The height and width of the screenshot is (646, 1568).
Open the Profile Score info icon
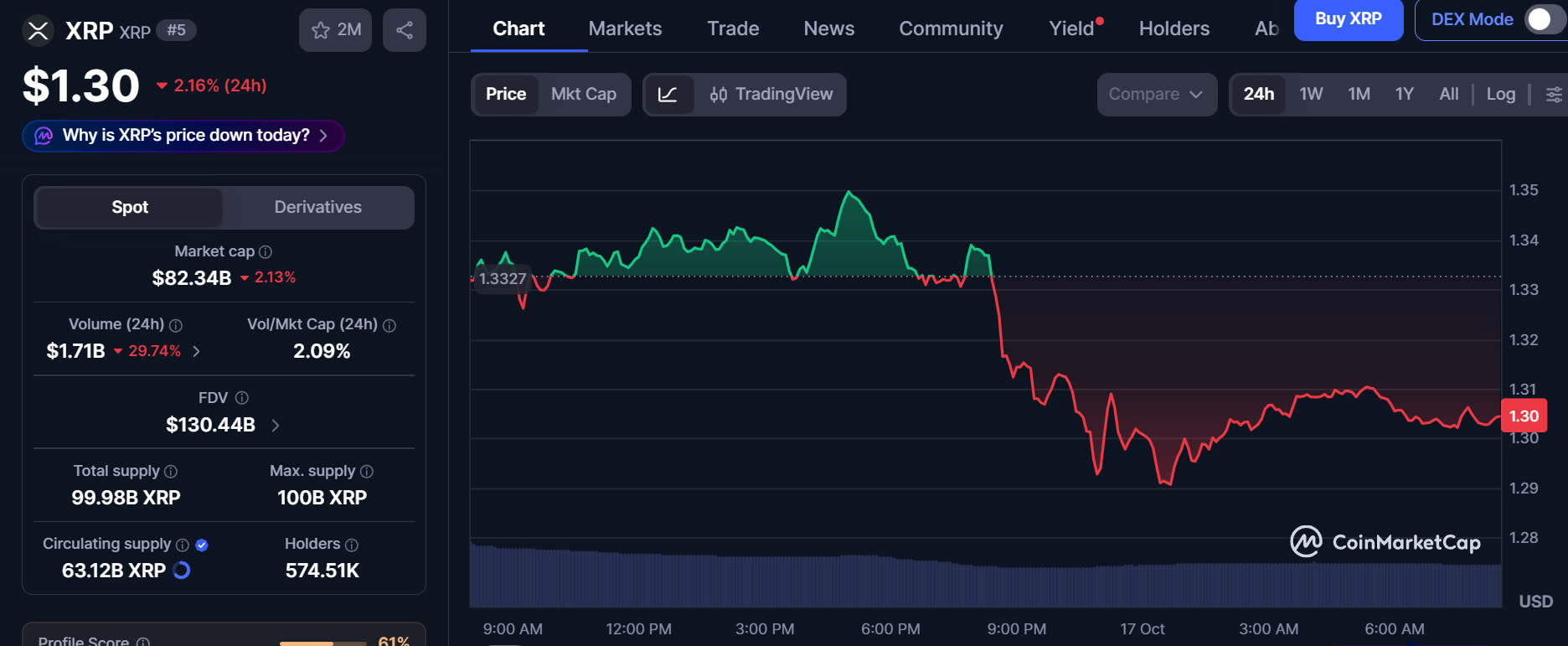[x=143, y=642]
